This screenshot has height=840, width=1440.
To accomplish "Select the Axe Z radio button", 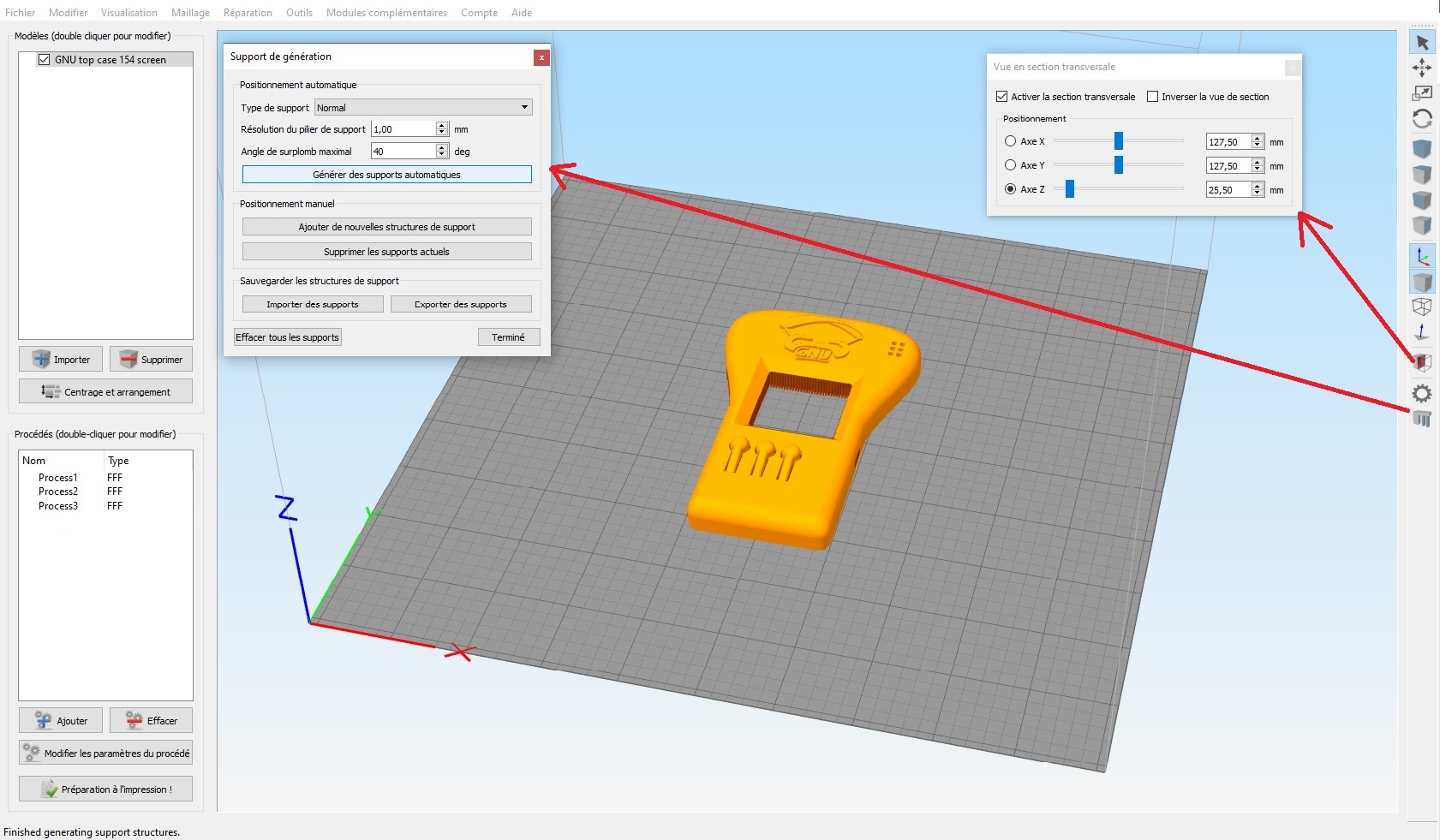I will pos(1010,189).
